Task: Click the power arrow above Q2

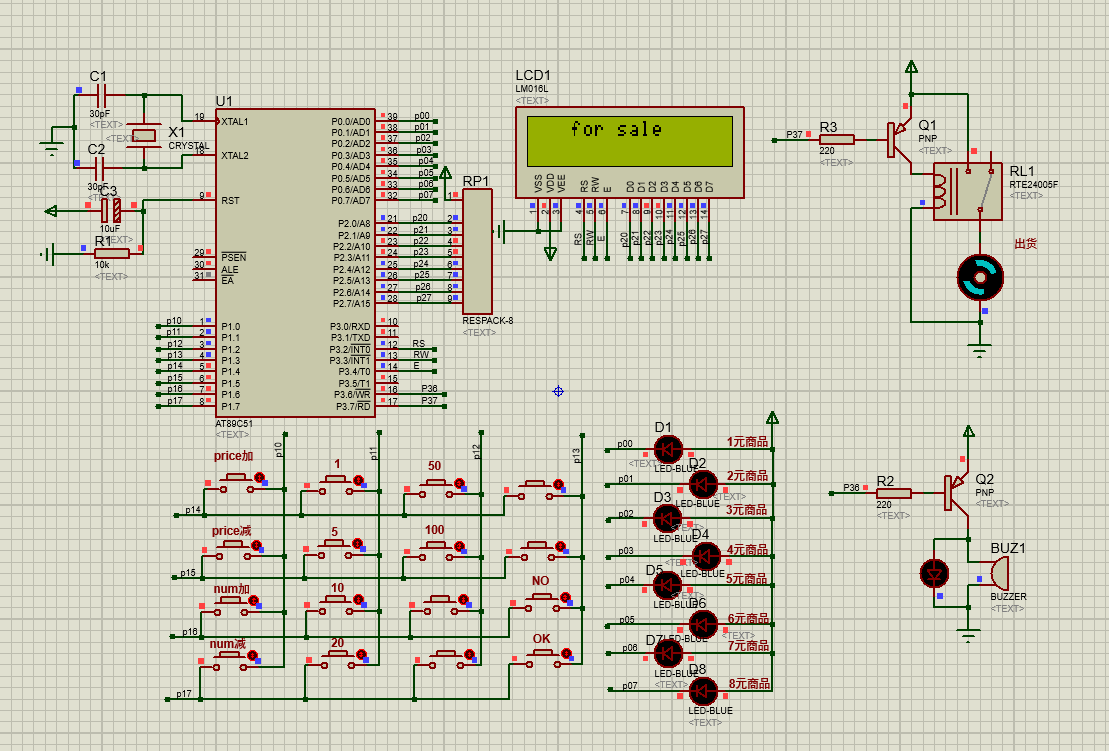Action: (969, 431)
